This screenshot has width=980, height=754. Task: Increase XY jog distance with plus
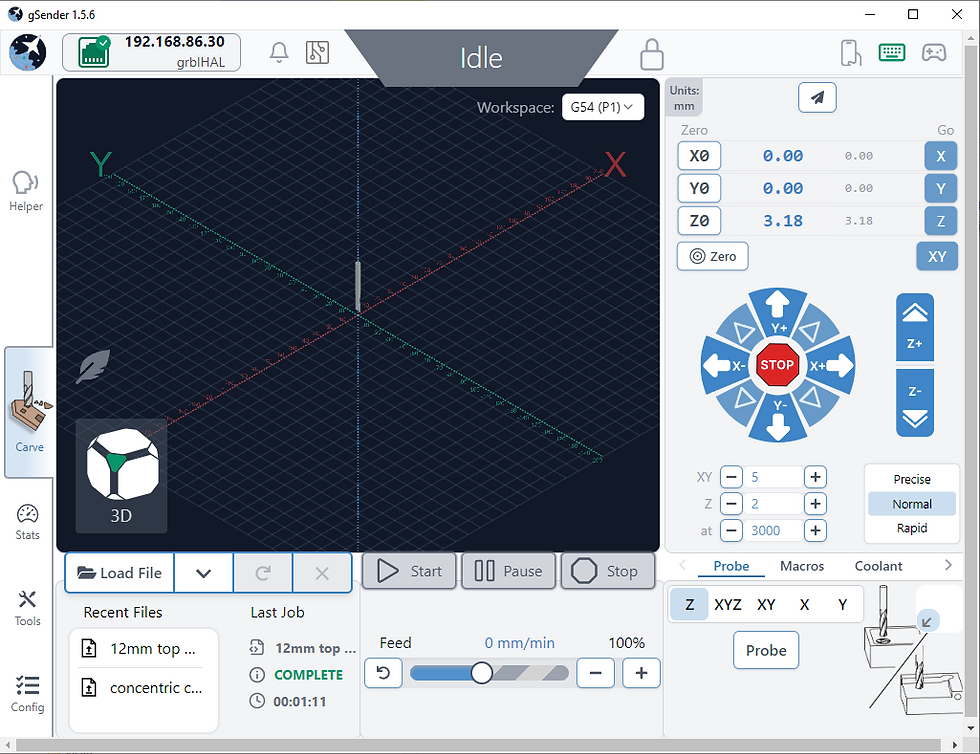pos(815,477)
